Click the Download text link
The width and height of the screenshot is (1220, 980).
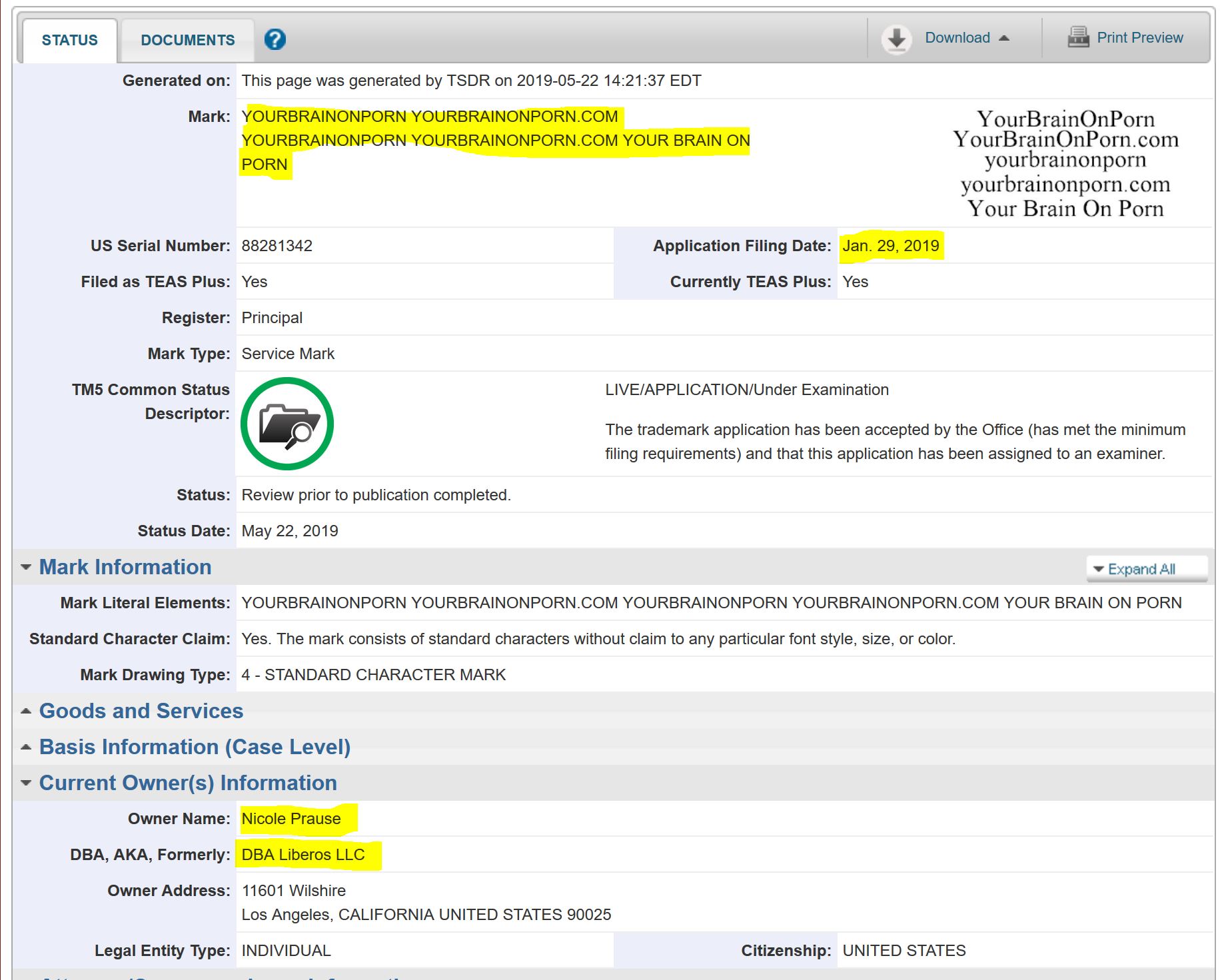click(957, 38)
